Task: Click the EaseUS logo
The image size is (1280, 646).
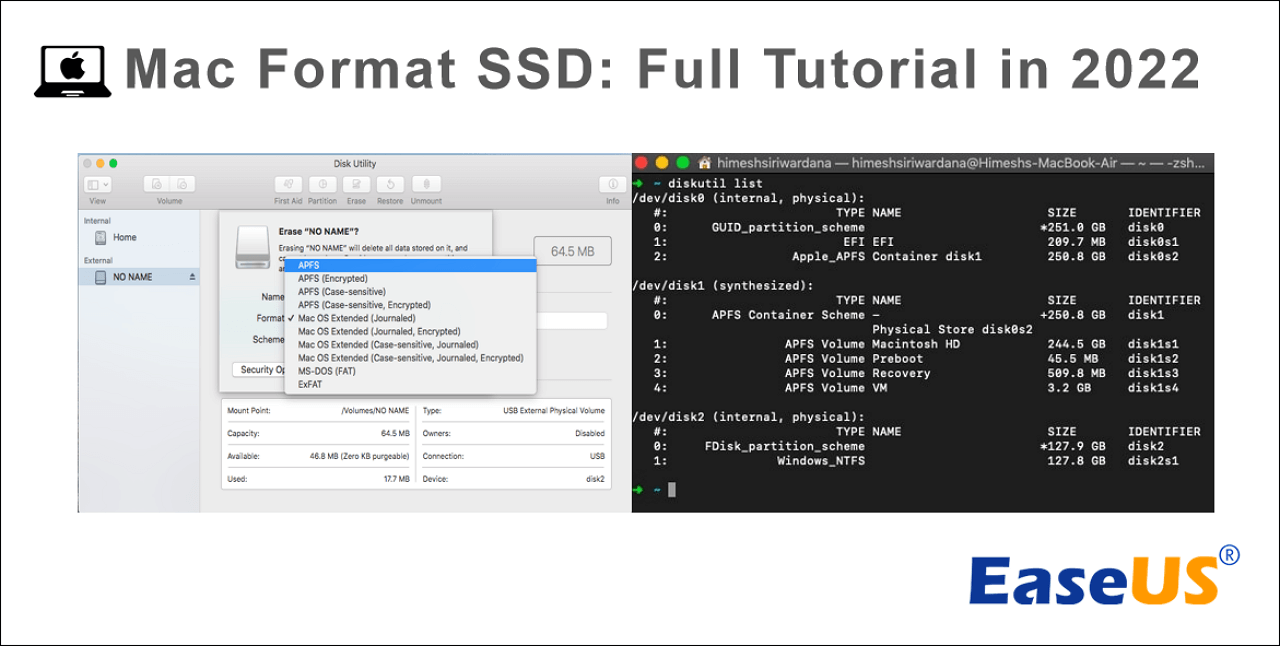Action: 1104,576
